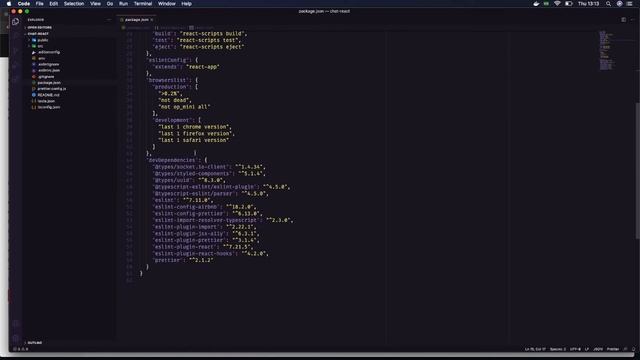
Task: Change line ending via LF
Action: point(587,349)
